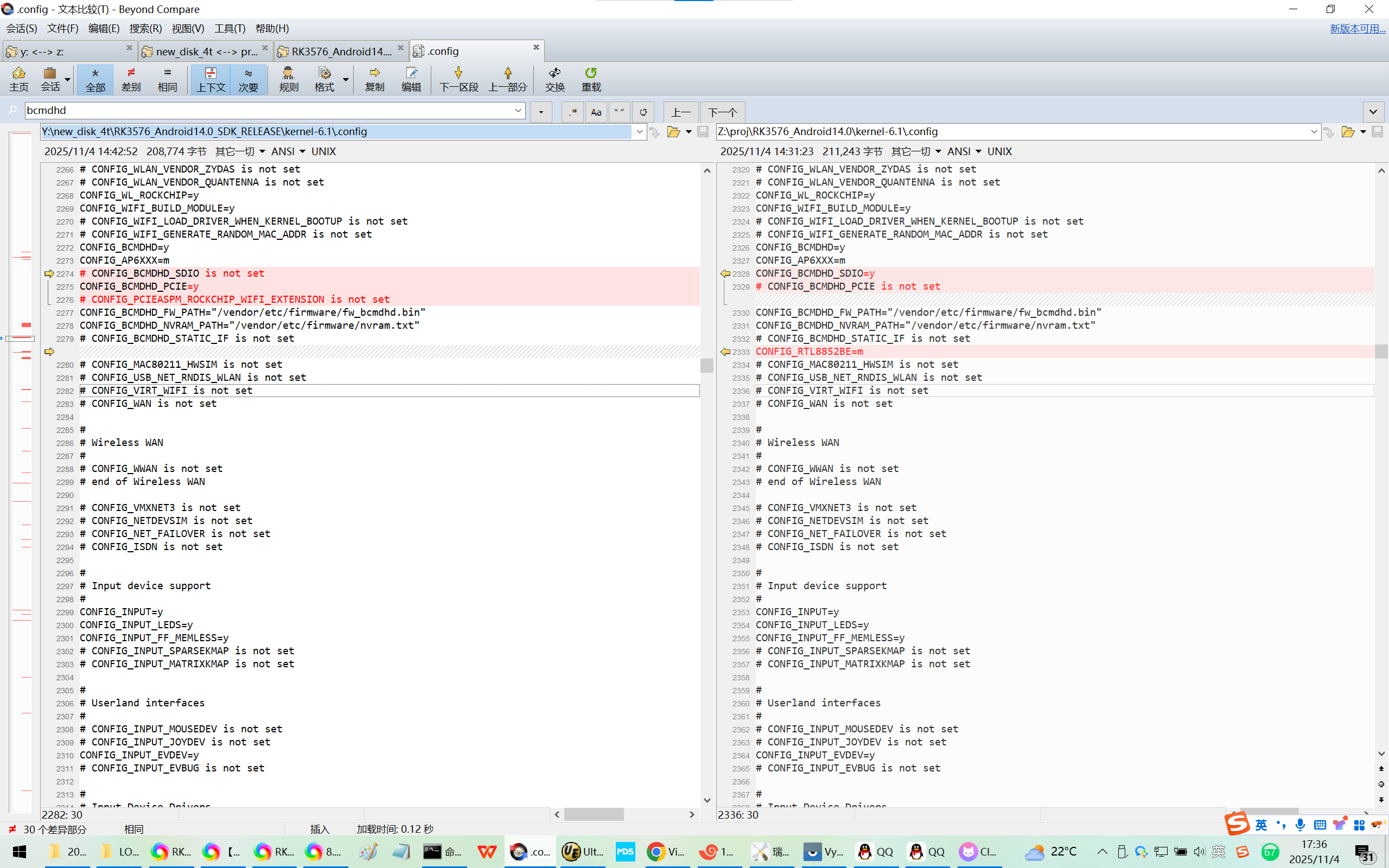Open the left file path dropdown
This screenshot has height=868, width=1389.
click(x=639, y=131)
